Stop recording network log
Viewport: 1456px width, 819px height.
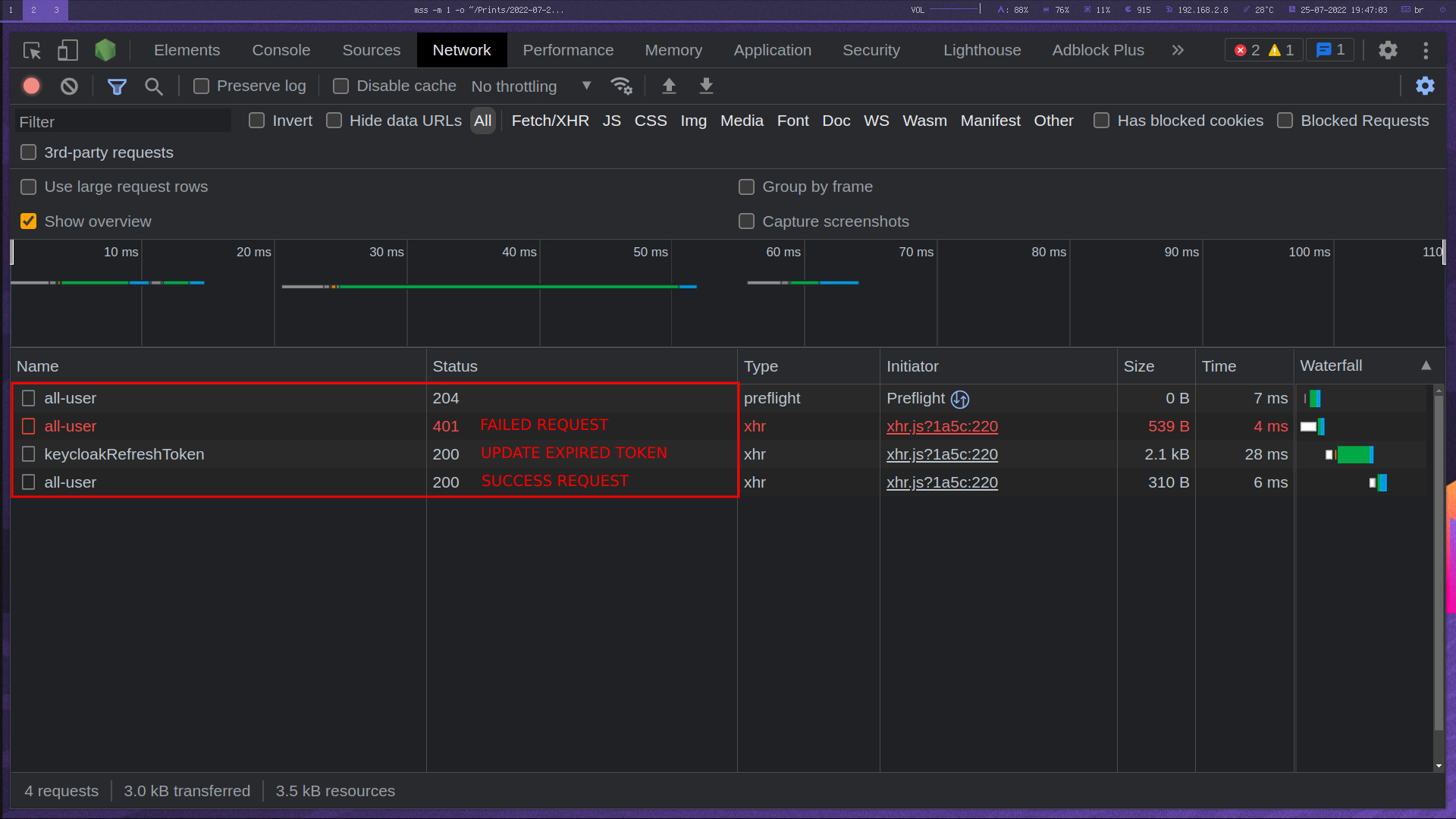point(31,86)
